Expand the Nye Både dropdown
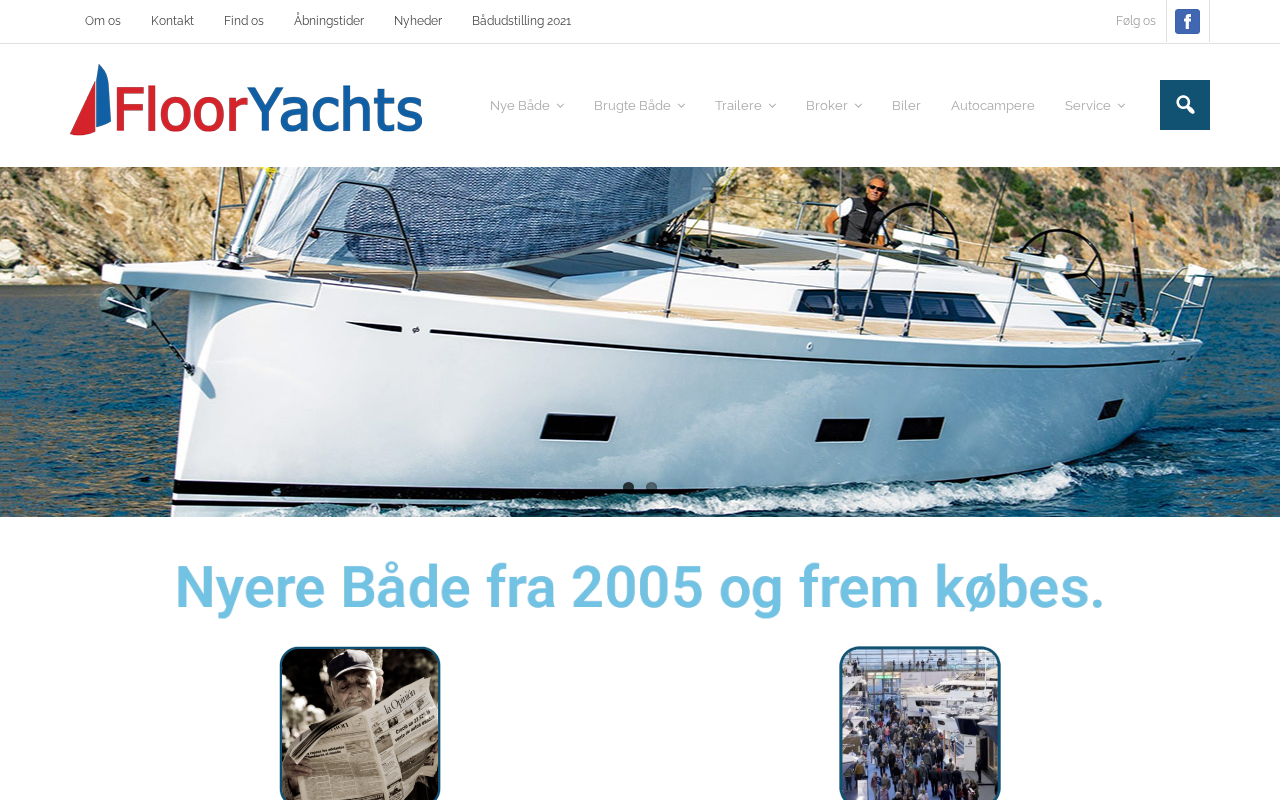1280x800 pixels. tap(527, 105)
